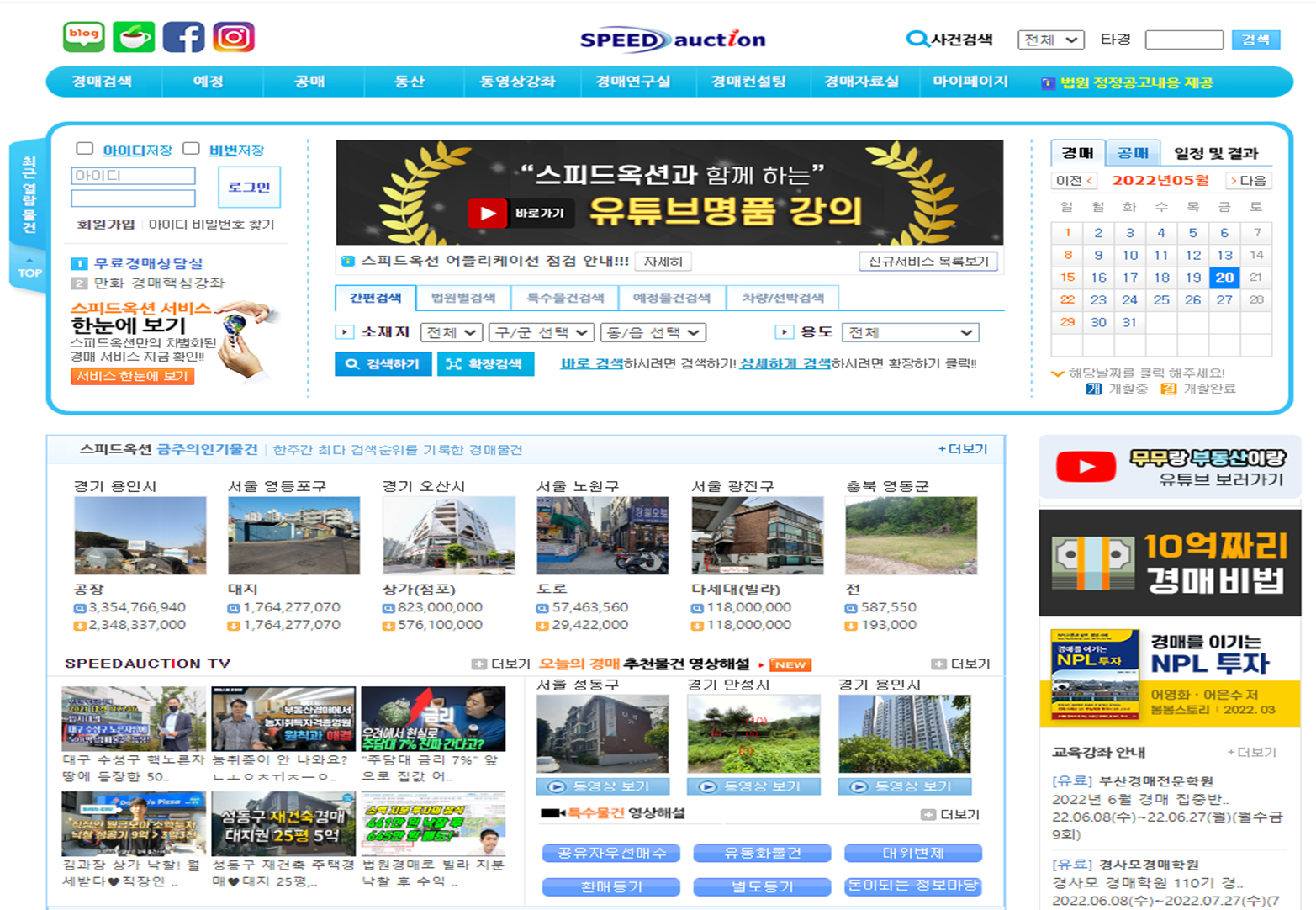Open 무무랑 부동산이랑 YouTube banner

pos(1170,467)
